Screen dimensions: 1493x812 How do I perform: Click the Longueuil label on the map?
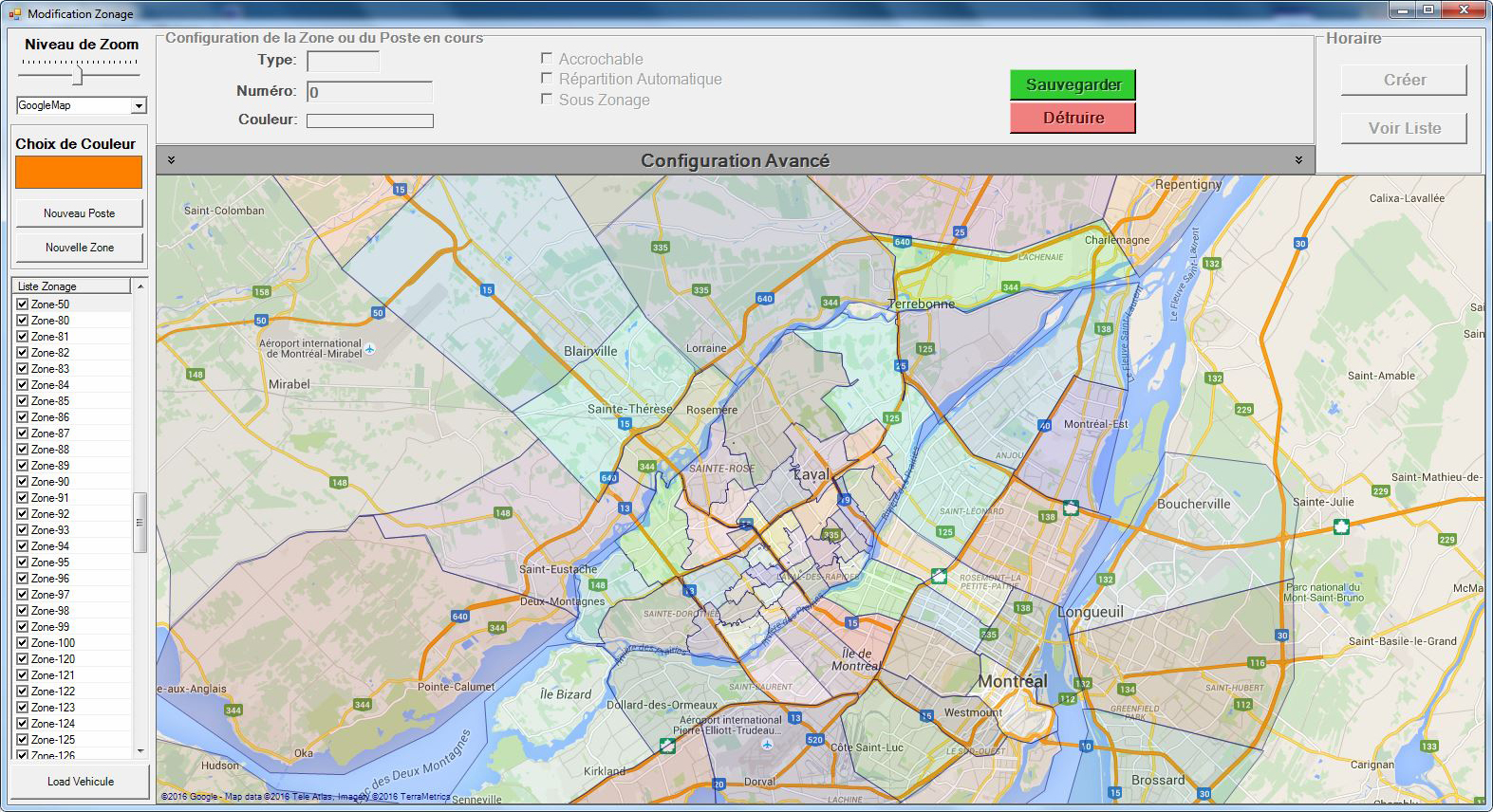coord(1091,612)
